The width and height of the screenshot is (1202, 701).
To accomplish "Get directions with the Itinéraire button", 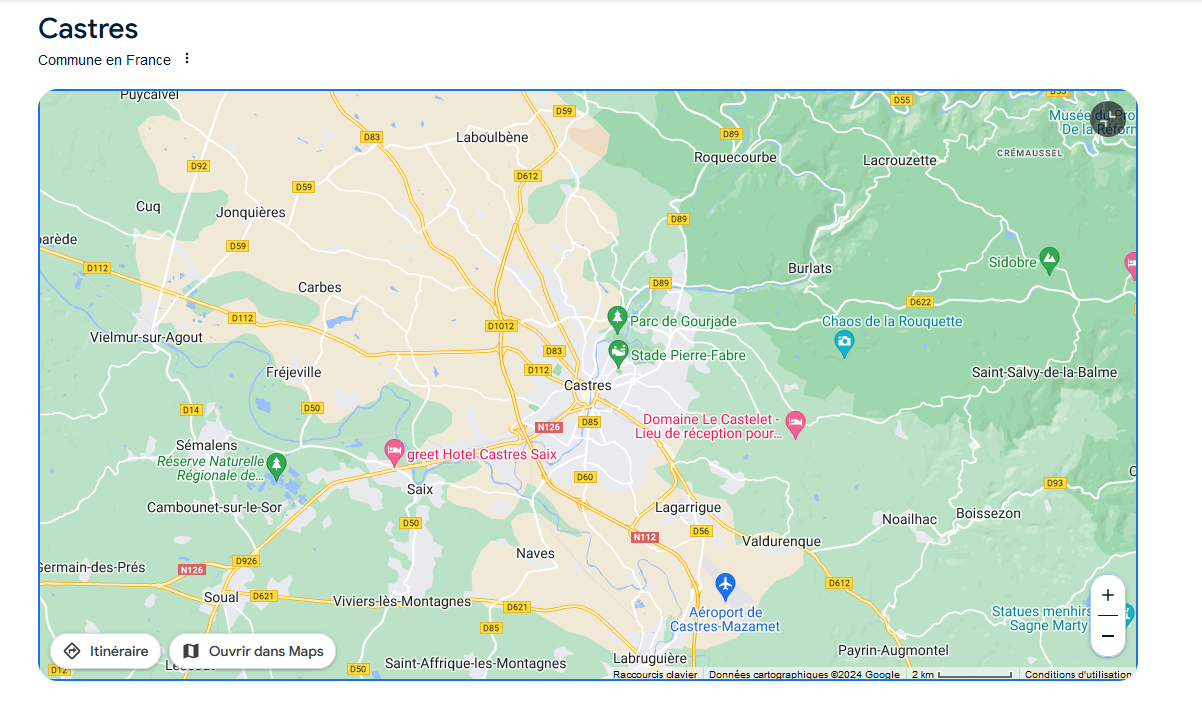I will pos(105,651).
